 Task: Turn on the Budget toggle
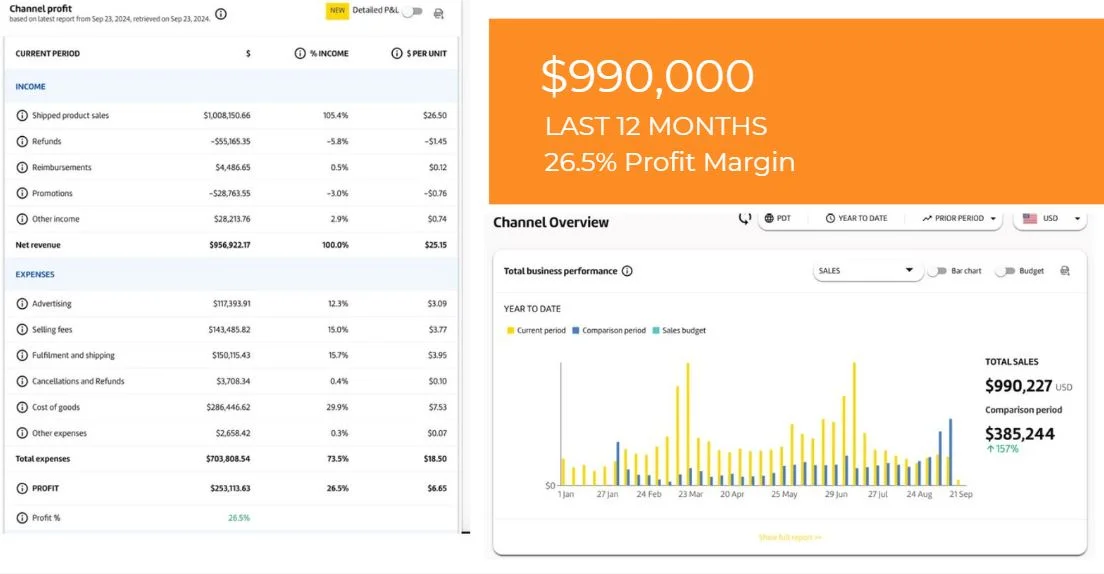point(1005,271)
